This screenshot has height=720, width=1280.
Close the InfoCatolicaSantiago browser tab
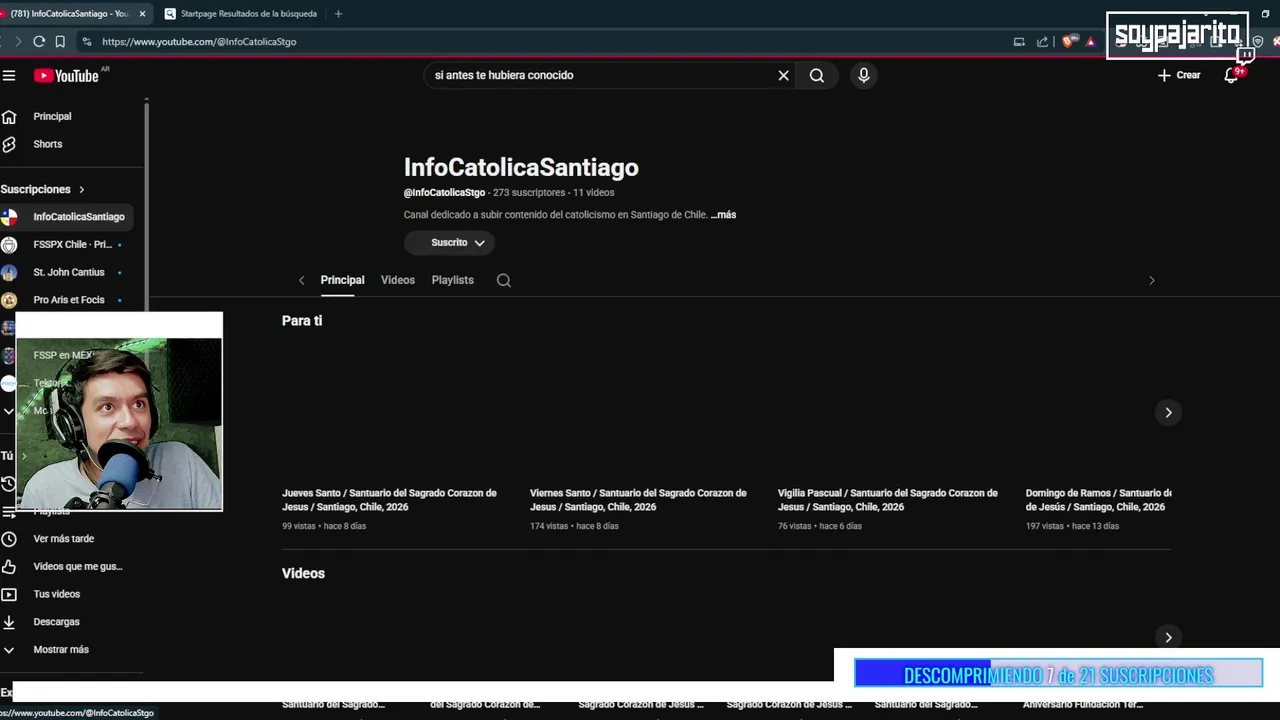coord(142,14)
